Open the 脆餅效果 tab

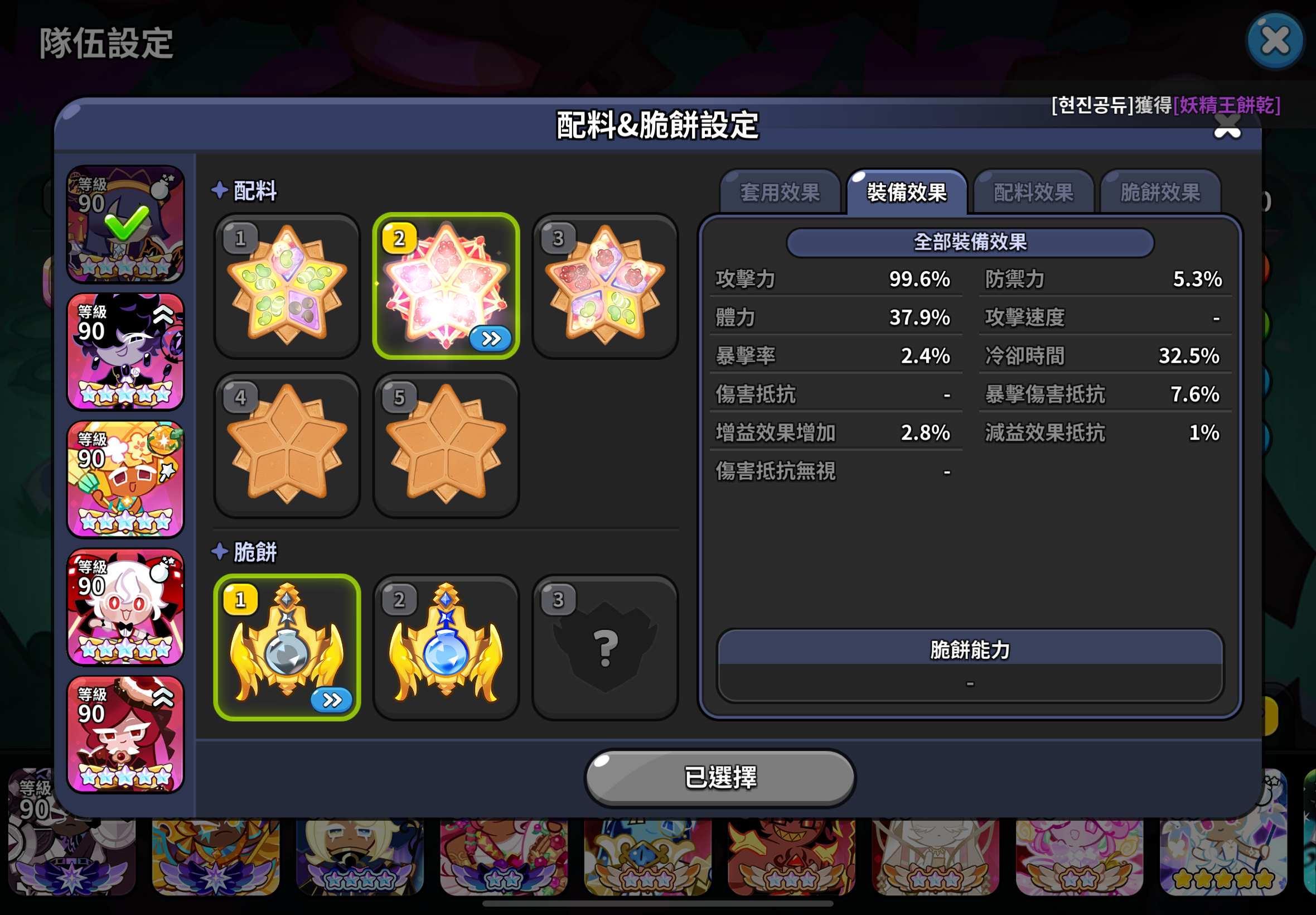pyautogui.click(x=1160, y=192)
